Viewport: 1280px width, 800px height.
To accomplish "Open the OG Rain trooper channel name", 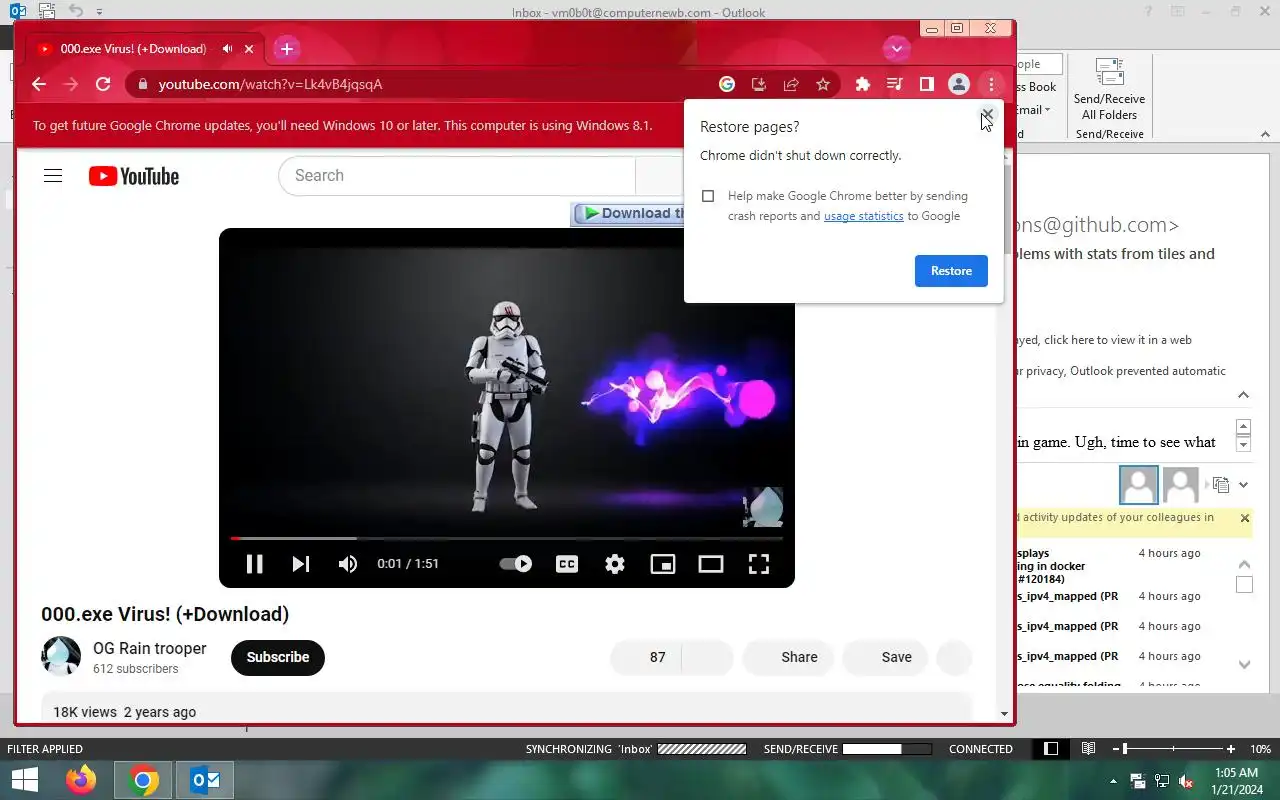I will point(150,648).
